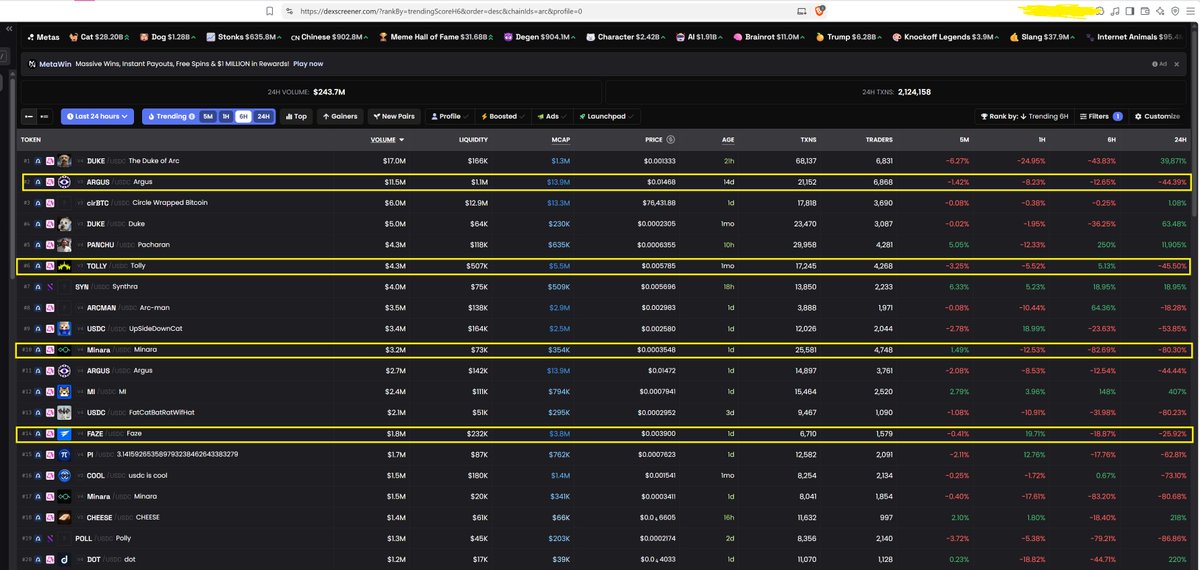Open site settings icon beside the URL
The width and height of the screenshot is (1200, 570).
click(289, 10)
